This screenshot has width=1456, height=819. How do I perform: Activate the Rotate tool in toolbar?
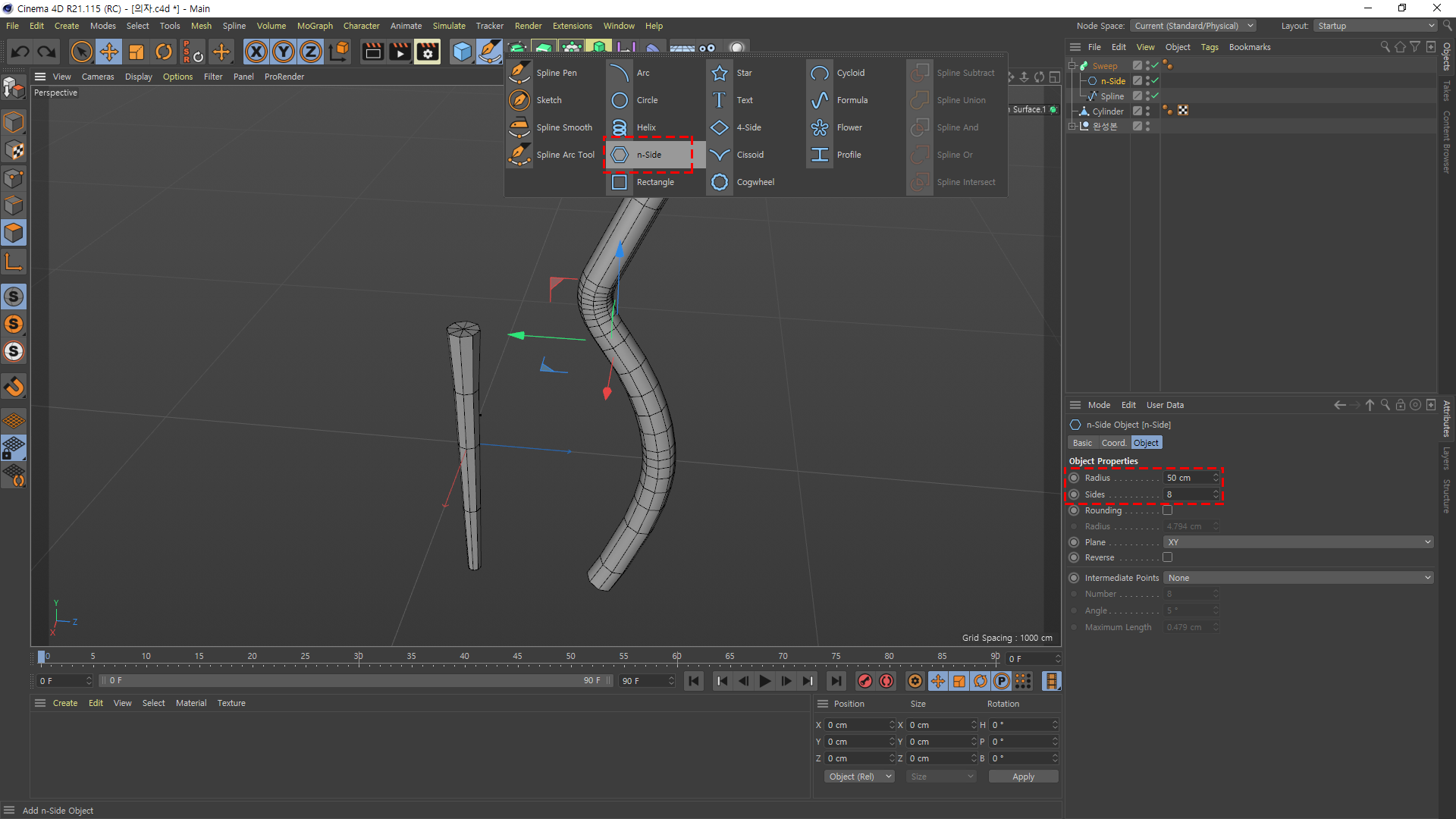pyautogui.click(x=164, y=52)
